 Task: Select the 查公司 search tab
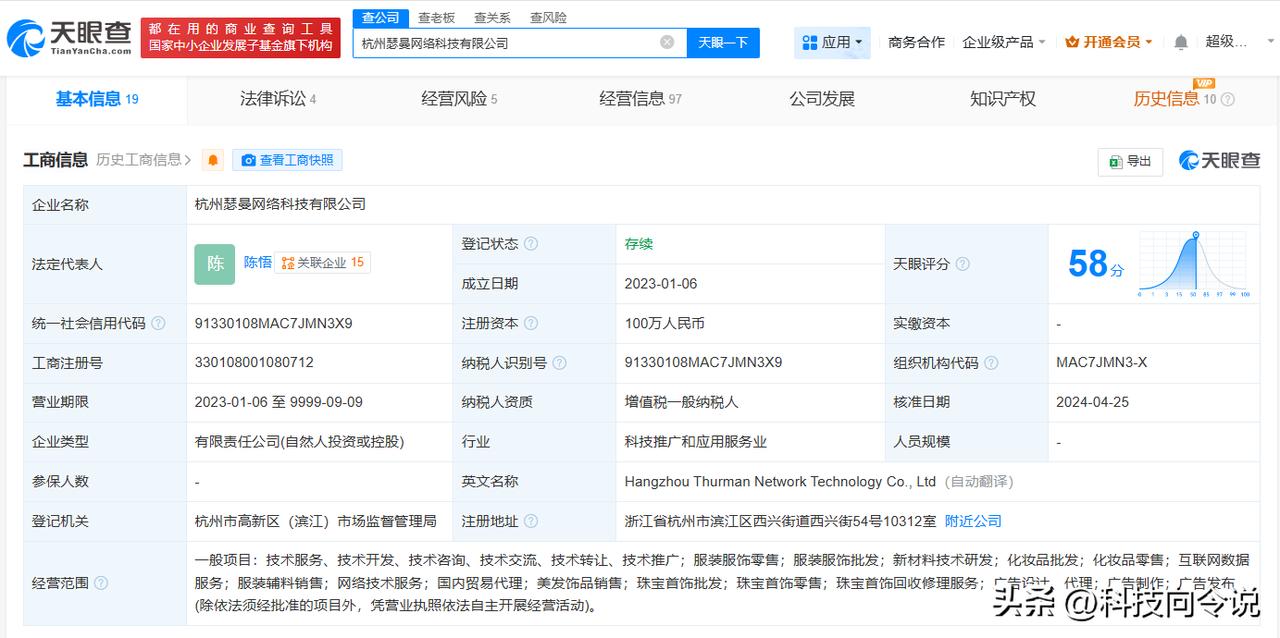click(380, 18)
